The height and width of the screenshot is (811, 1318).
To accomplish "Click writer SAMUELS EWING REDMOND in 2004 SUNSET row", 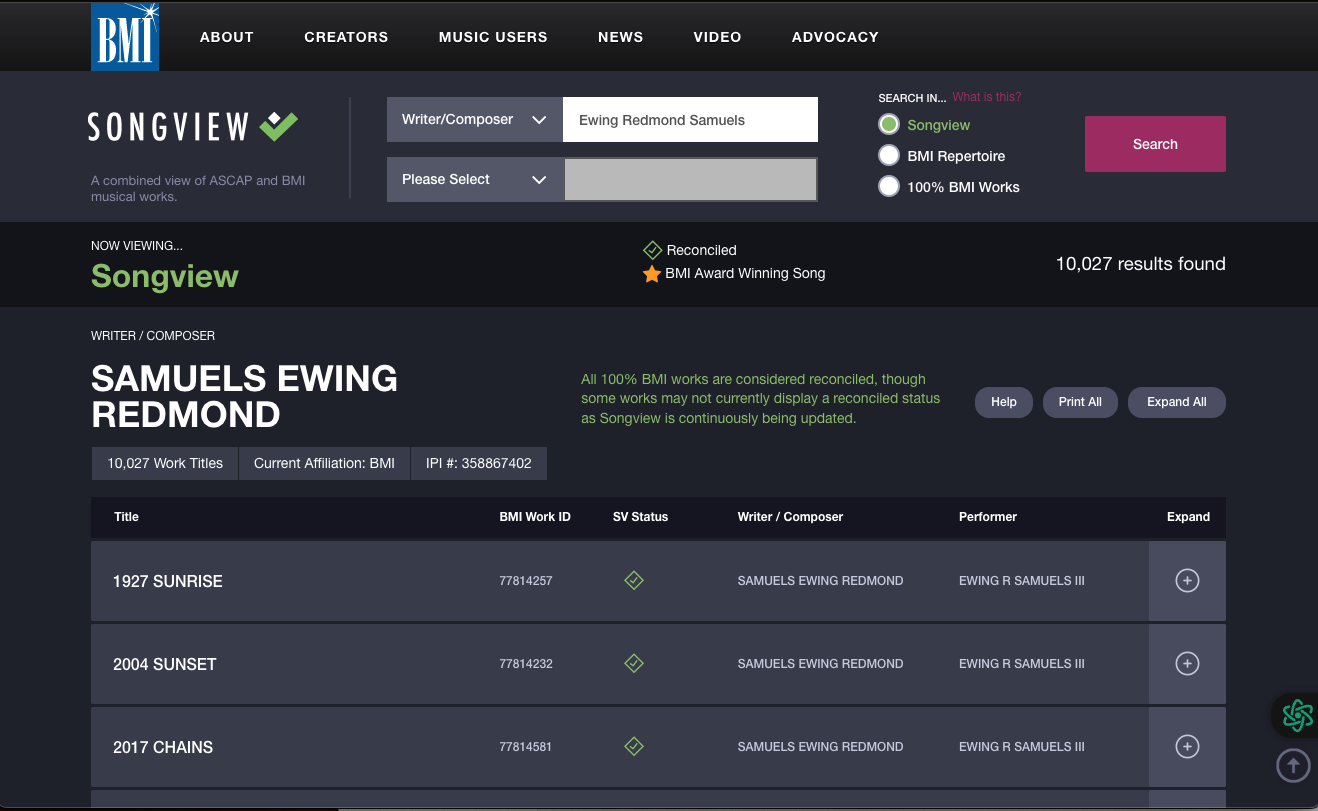I will click(x=820, y=664).
